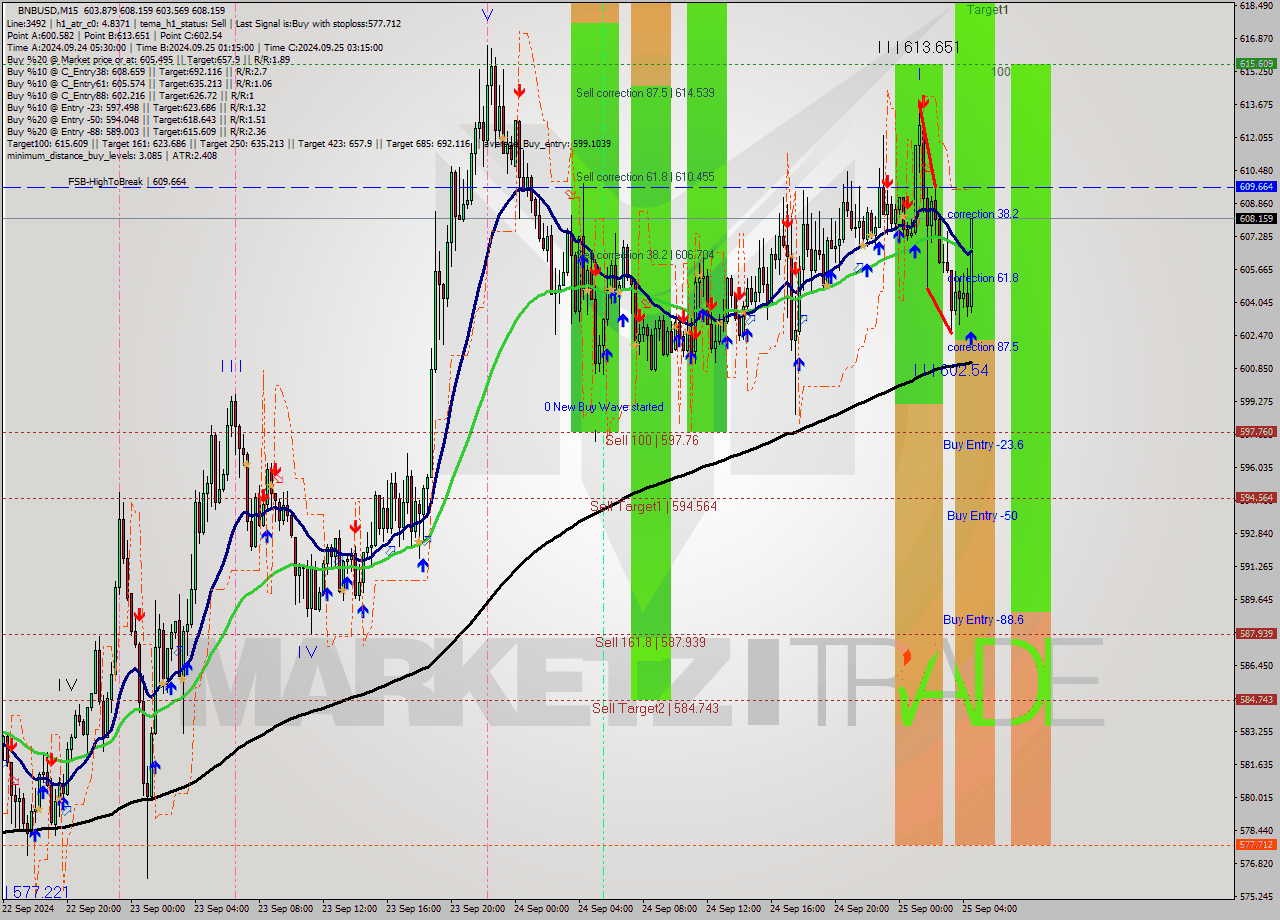Click the '0 New Buy Wave started' text
The height and width of the screenshot is (920, 1280).
[603, 407]
